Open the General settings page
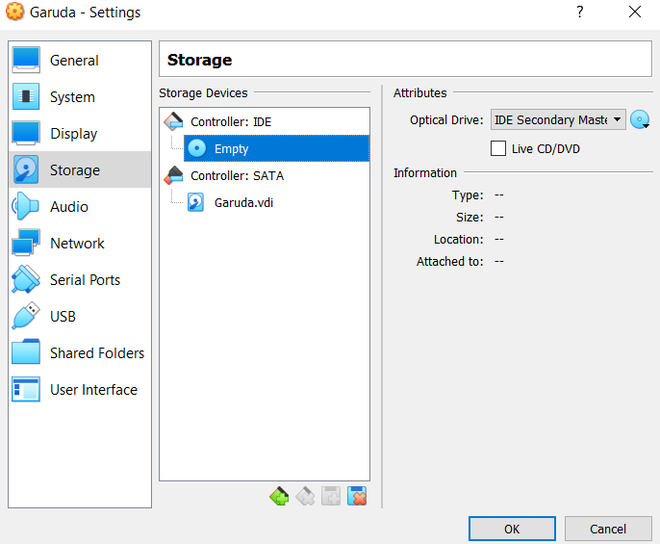The width and height of the screenshot is (660, 544). [x=74, y=61]
